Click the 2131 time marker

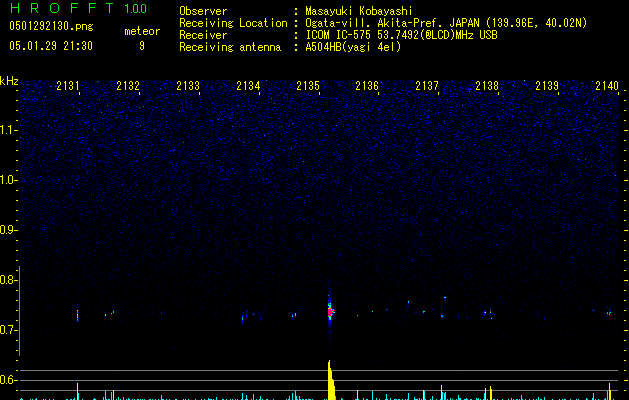68,86
